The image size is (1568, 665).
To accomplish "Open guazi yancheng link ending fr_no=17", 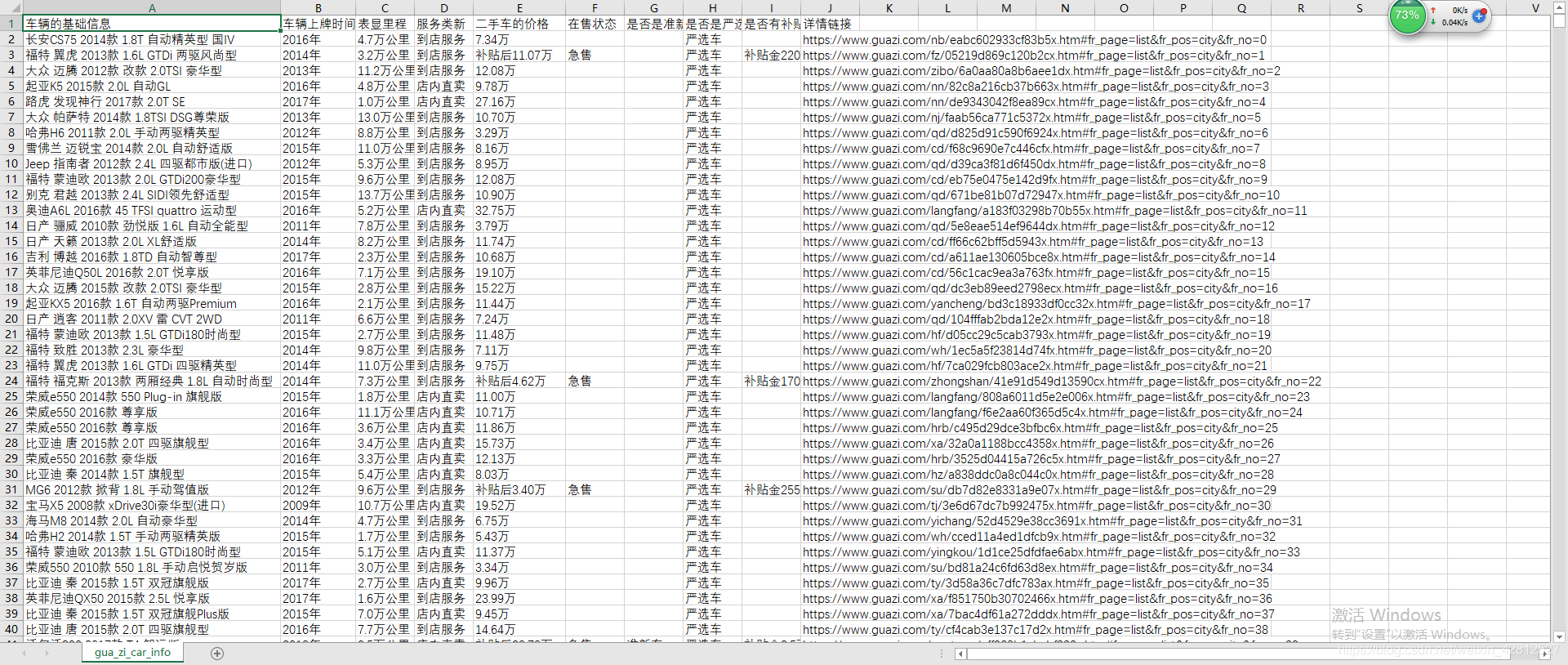I will (1057, 303).
